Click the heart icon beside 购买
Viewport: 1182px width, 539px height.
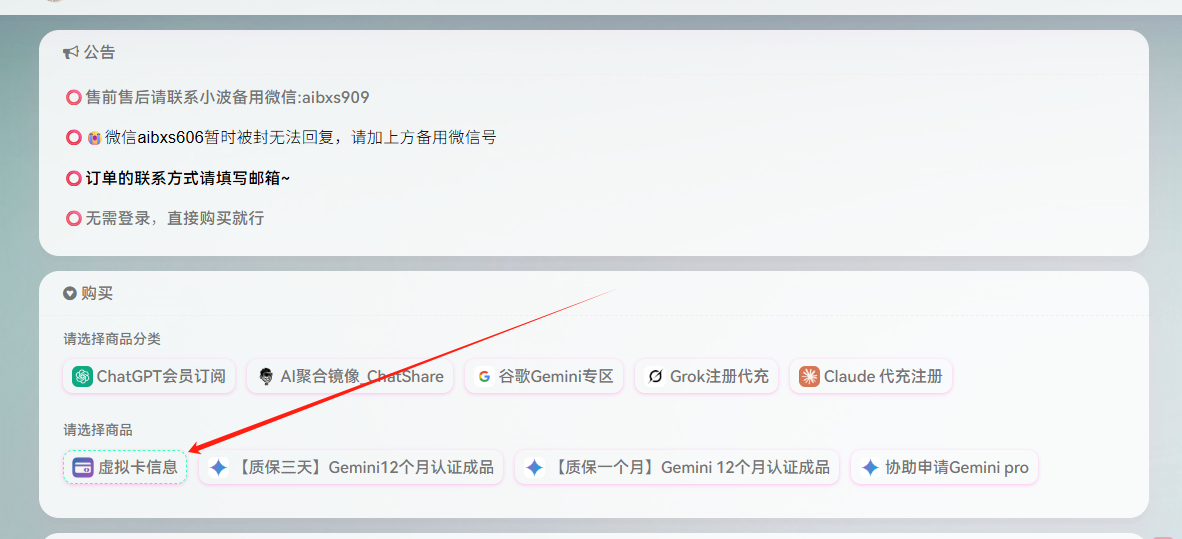(x=70, y=293)
